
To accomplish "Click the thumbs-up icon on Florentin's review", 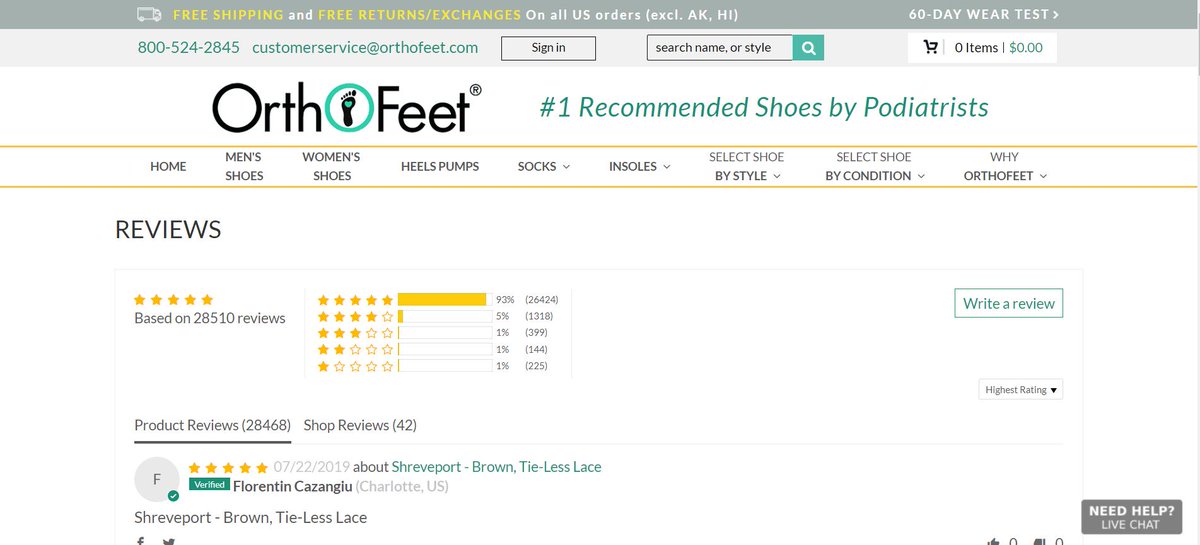I will (x=993, y=541).
